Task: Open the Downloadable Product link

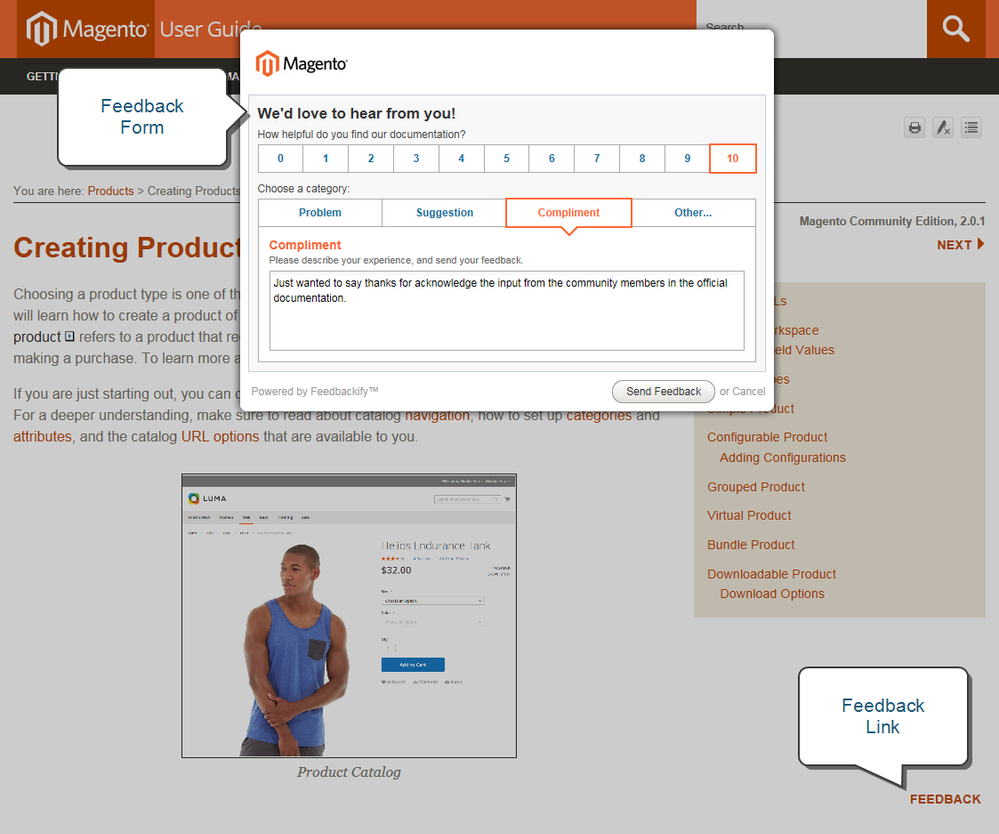Action: tap(772, 574)
